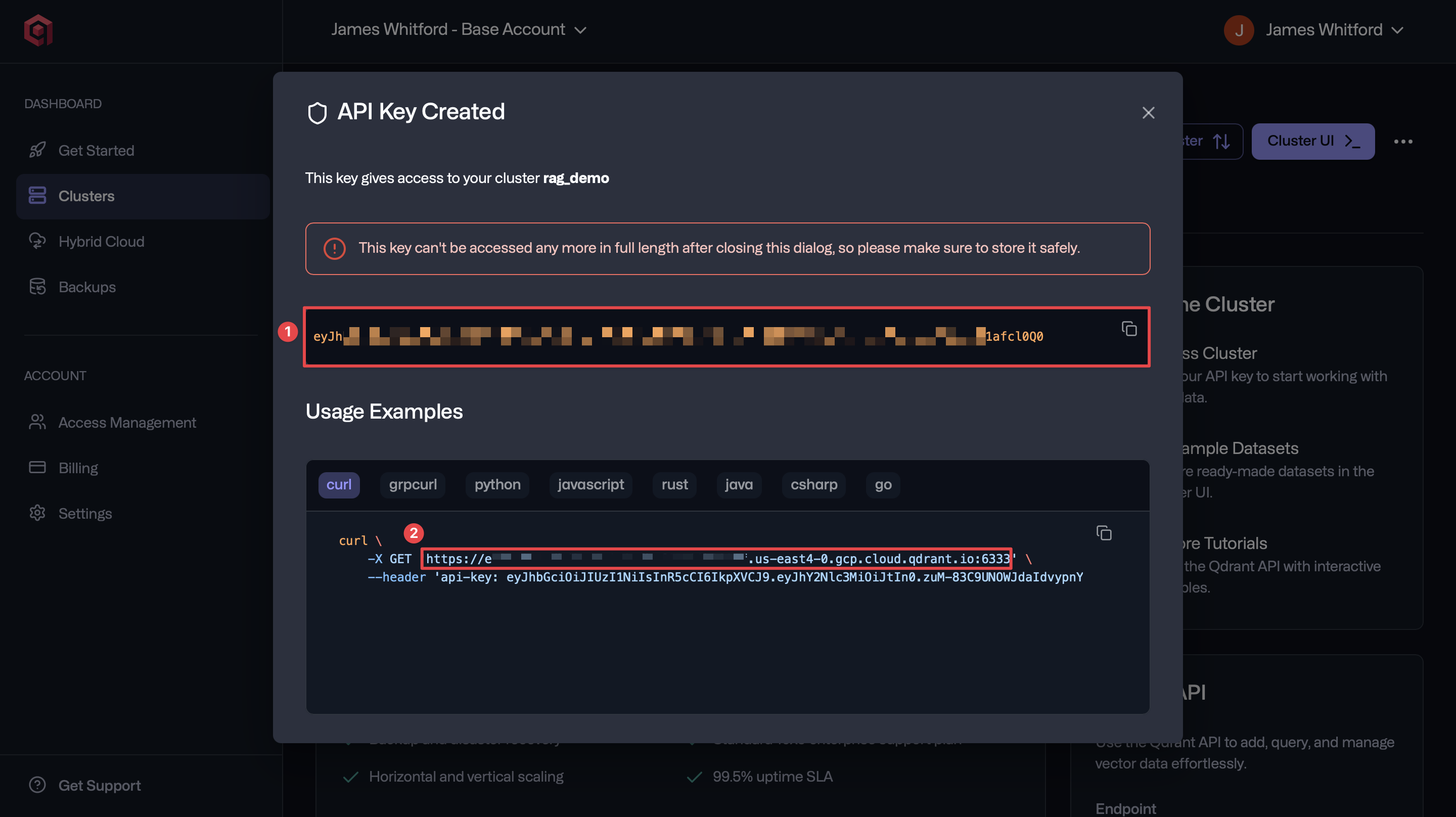Open Hybrid Cloud from its sidebar icon
The height and width of the screenshot is (817, 1456).
pyautogui.click(x=37, y=242)
